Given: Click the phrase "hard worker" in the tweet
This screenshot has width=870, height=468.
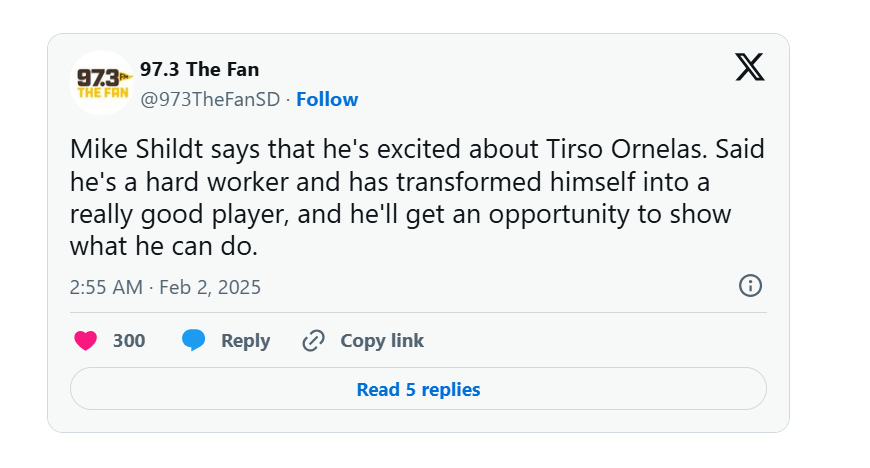Looking at the screenshot, I should tap(217, 182).
